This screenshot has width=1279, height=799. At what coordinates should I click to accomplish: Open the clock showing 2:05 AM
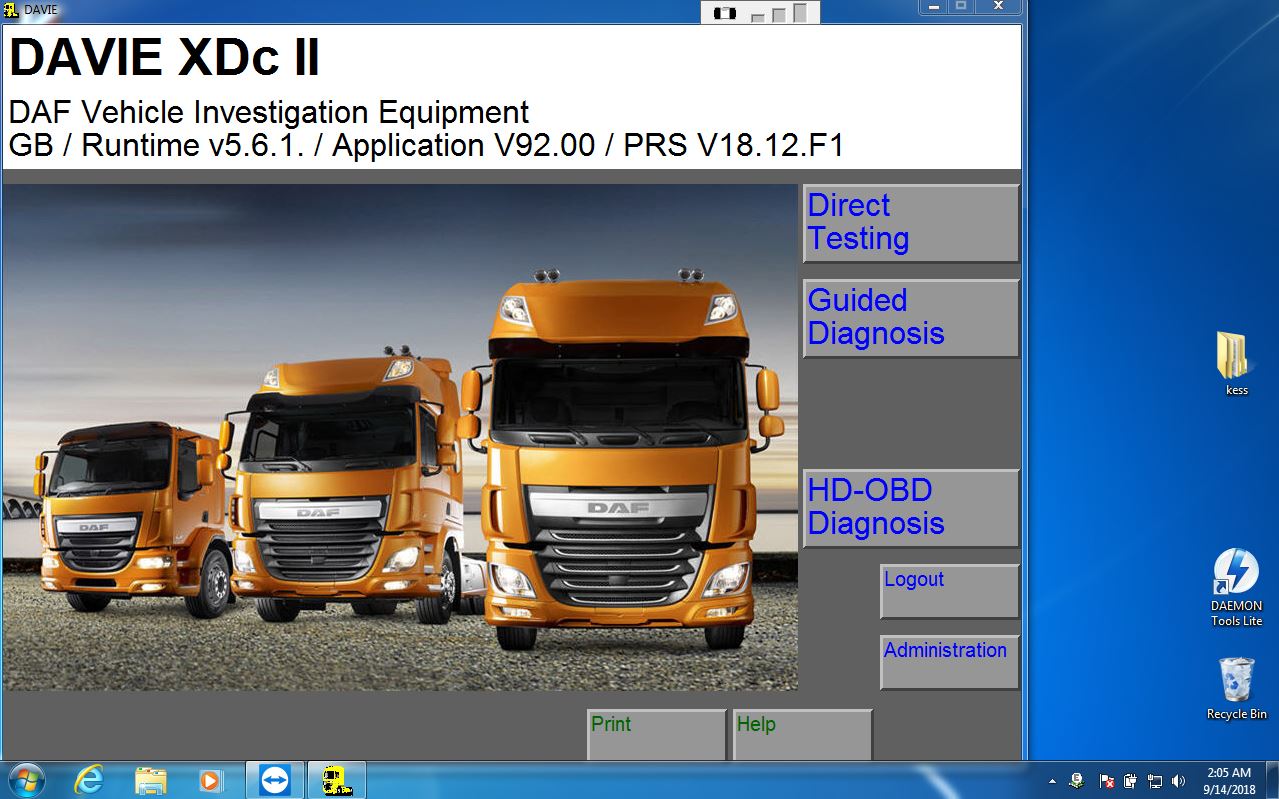tap(1229, 781)
